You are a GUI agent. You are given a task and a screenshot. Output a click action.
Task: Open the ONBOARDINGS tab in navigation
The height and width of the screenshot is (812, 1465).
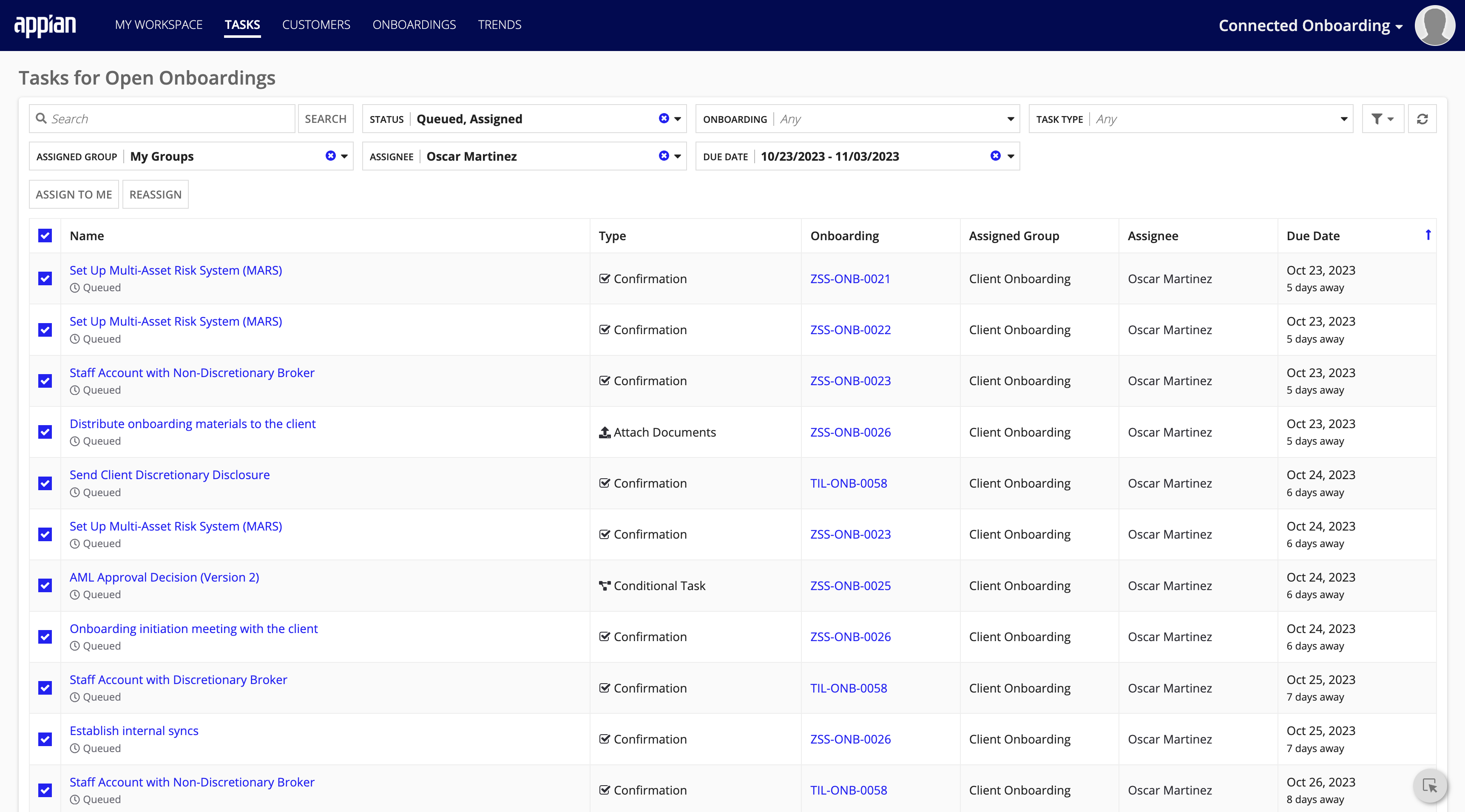coord(414,24)
